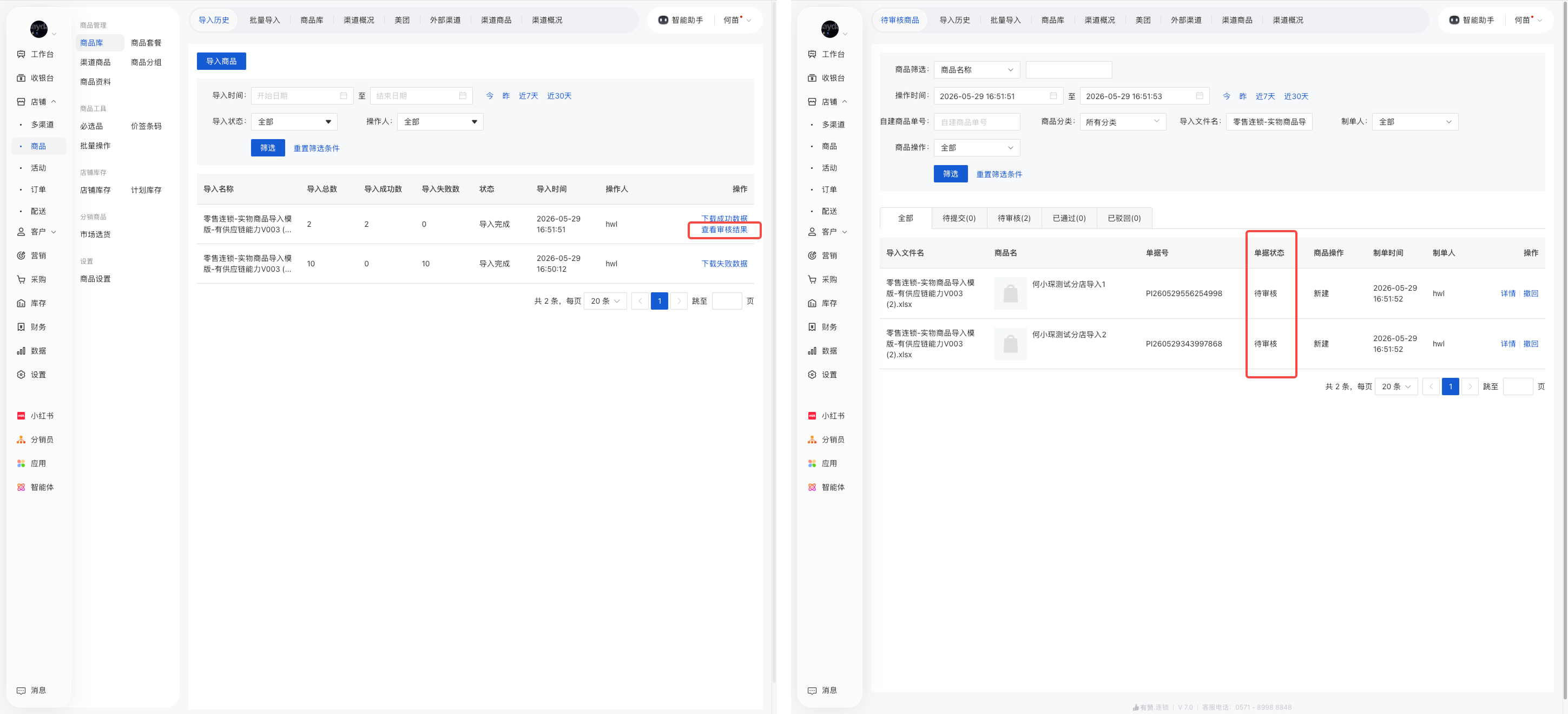Screen dimensions: 1568x714
Task: Click 营销 icon in left window sidebar
Action: [x=21, y=256]
